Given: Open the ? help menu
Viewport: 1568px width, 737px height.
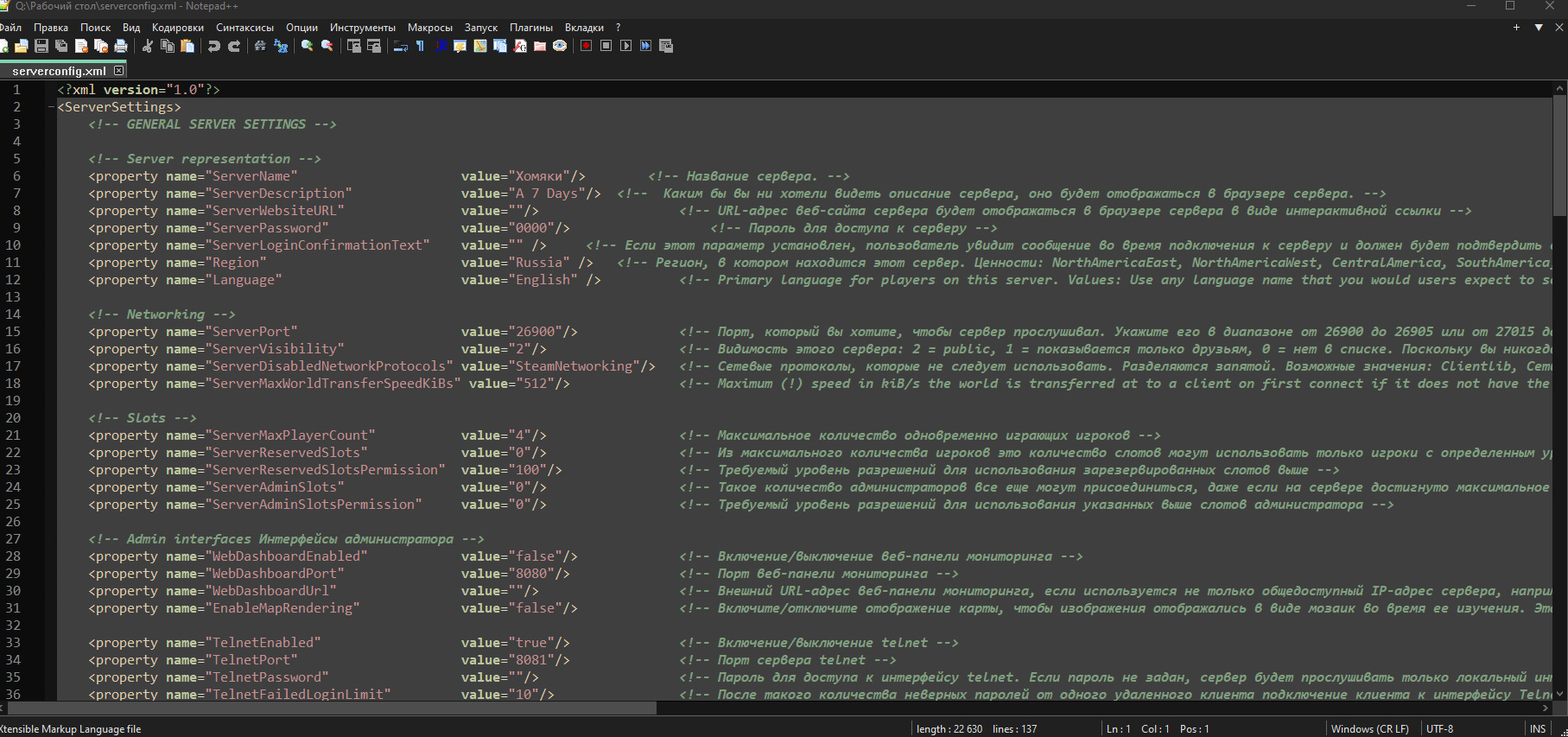Looking at the screenshot, I should (619, 28).
